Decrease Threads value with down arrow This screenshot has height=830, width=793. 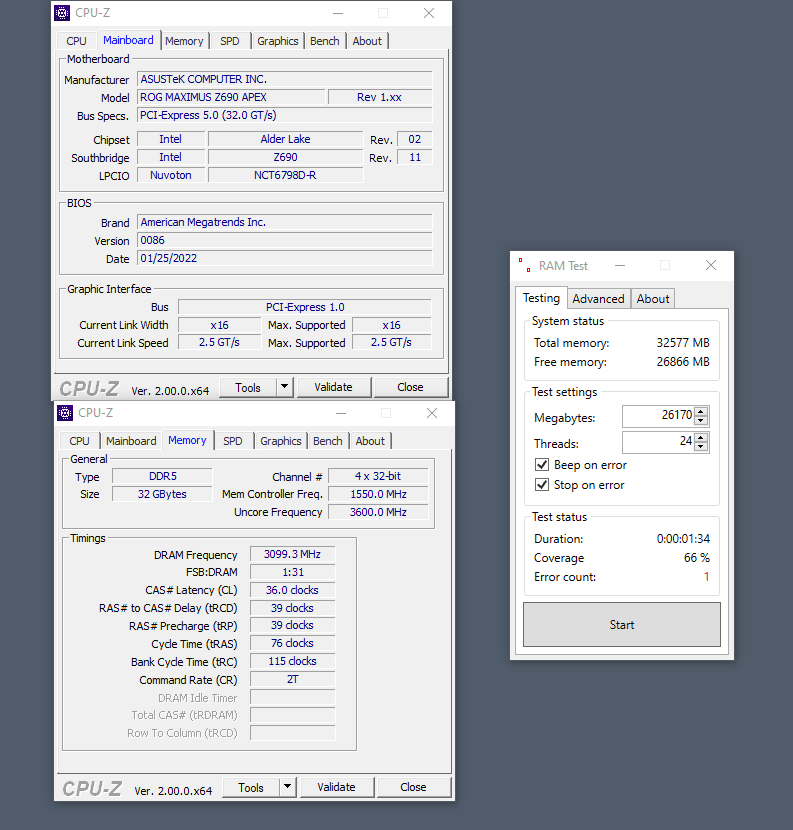coord(701,447)
